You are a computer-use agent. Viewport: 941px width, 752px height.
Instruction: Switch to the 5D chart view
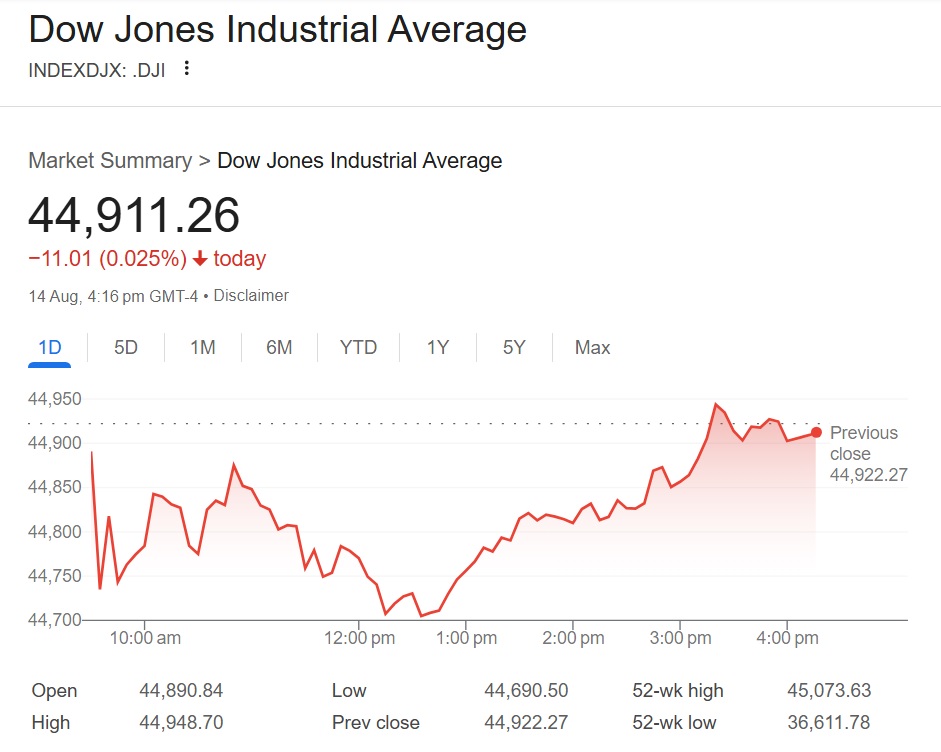[x=126, y=347]
